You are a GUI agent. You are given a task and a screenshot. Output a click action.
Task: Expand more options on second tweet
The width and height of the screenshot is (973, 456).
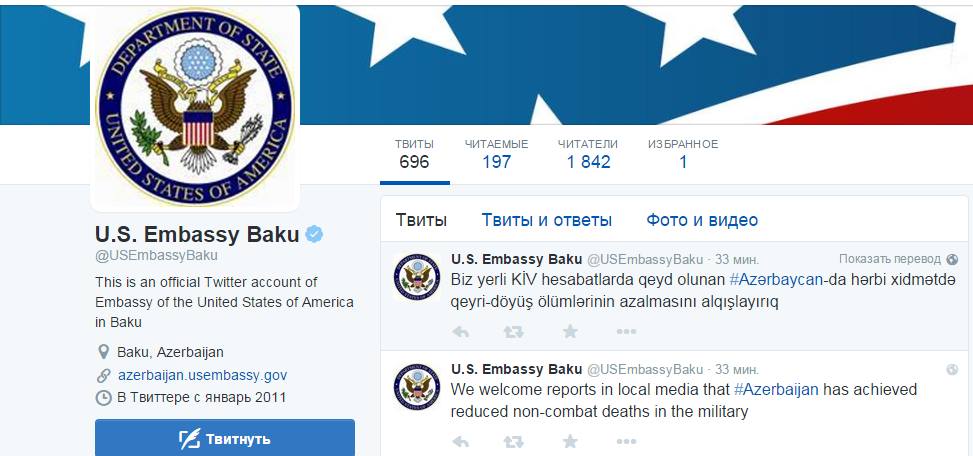(x=626, y=442)
